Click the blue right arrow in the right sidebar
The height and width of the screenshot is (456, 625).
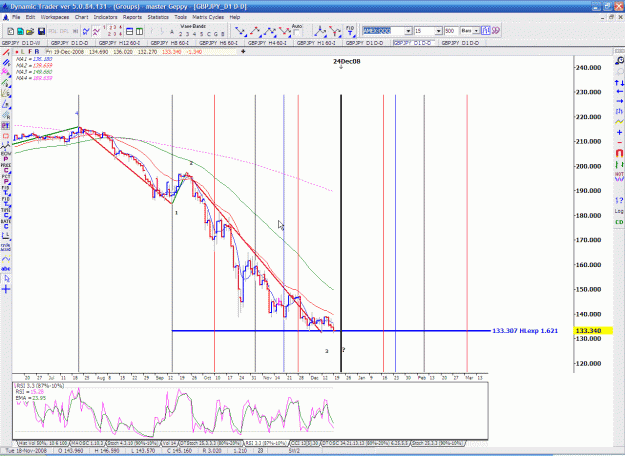pos(619,101)
